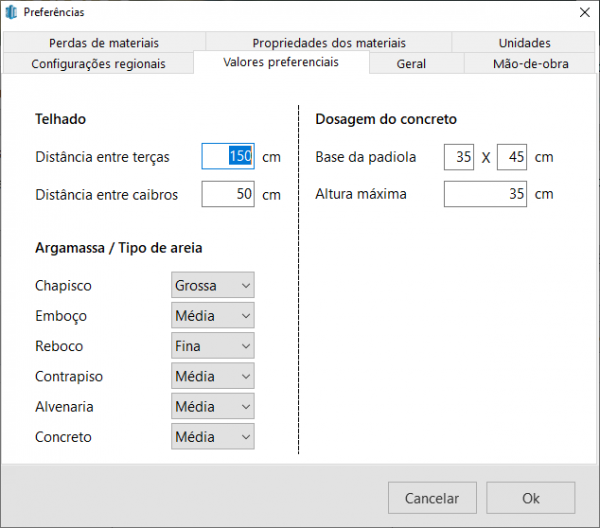Click the Preferências app icon in title bar
Screen dimensions: 600x528
pos(13,12)
